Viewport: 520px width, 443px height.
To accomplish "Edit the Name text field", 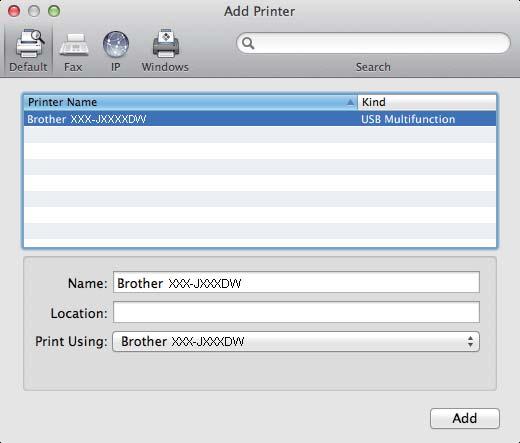I will [296, 282].
